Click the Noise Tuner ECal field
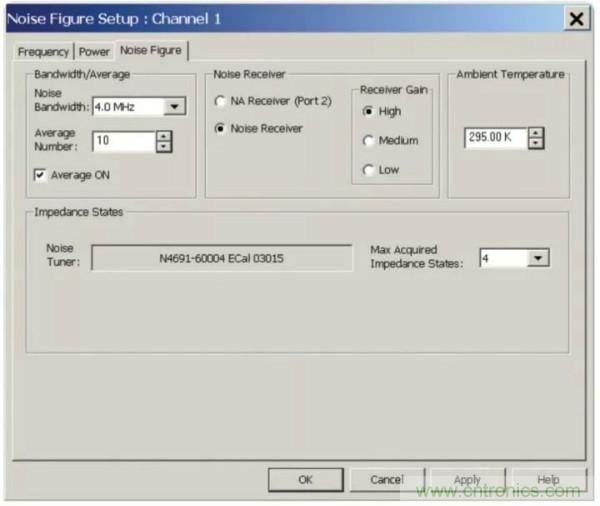 pos(221,258)
